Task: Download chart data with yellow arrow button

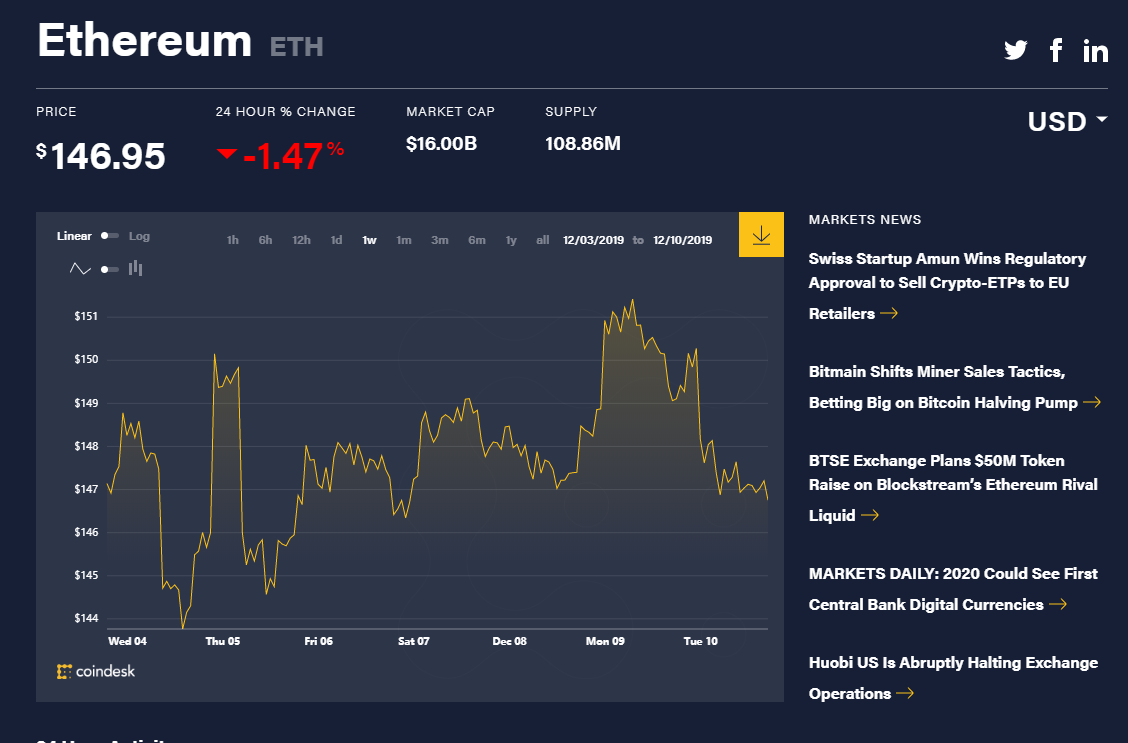Action: coord(761,234)
